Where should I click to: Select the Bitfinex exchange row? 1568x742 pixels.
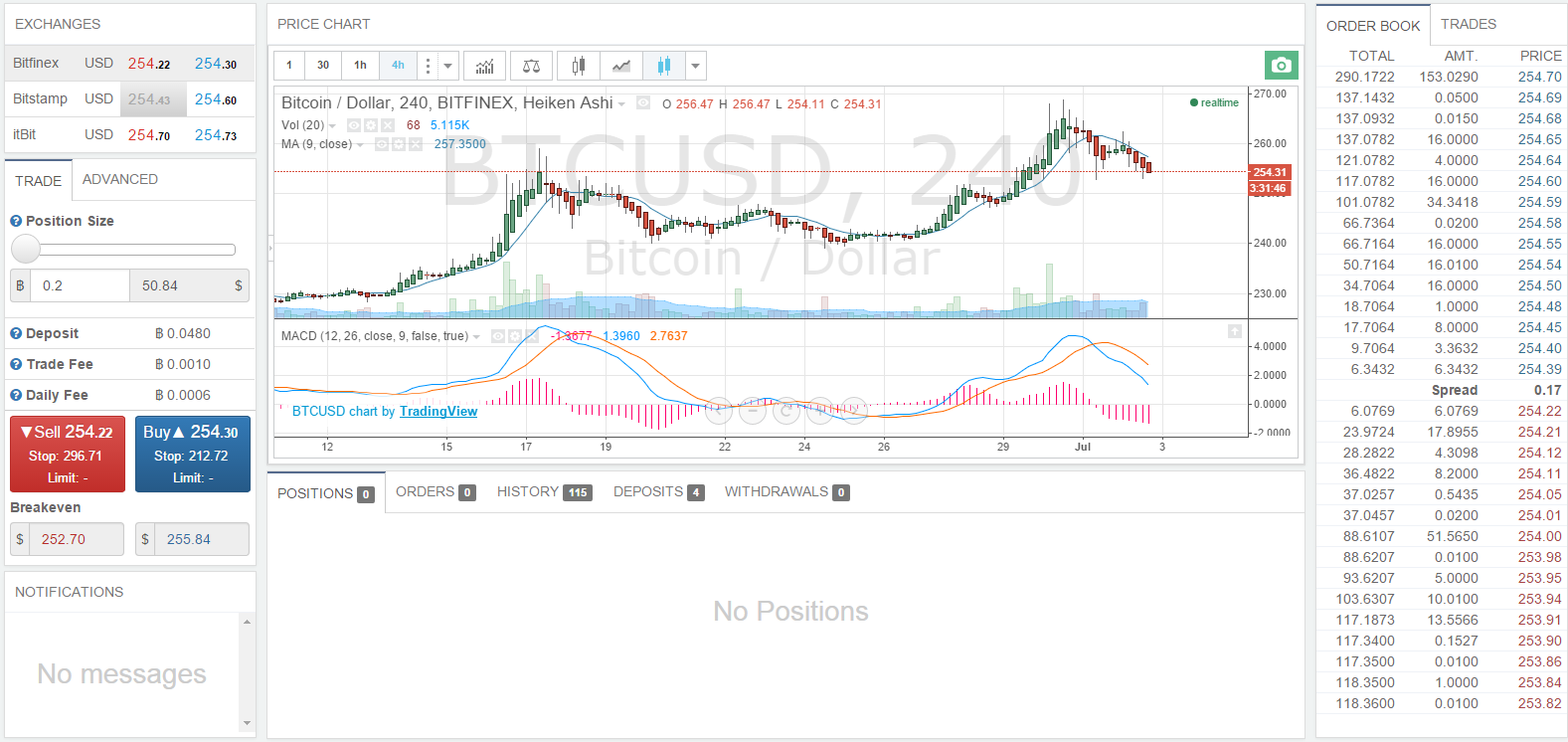pos(129,63)
